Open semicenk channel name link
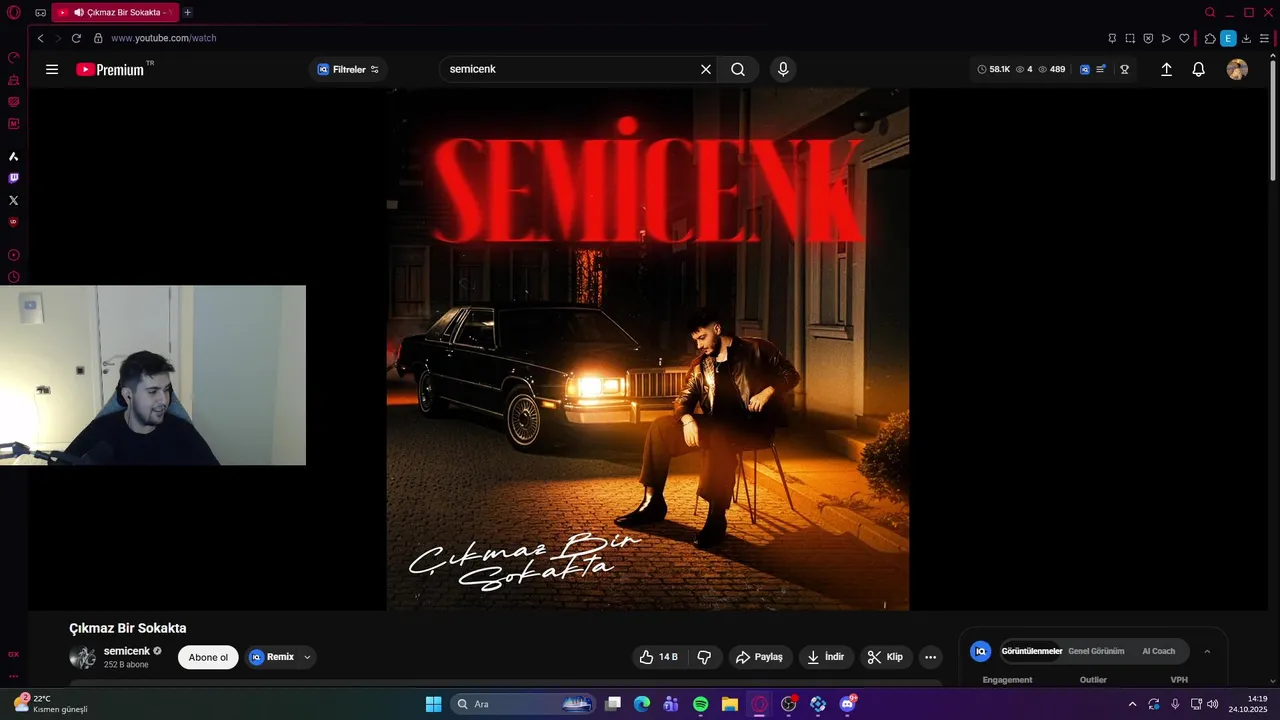 (127, 651)
